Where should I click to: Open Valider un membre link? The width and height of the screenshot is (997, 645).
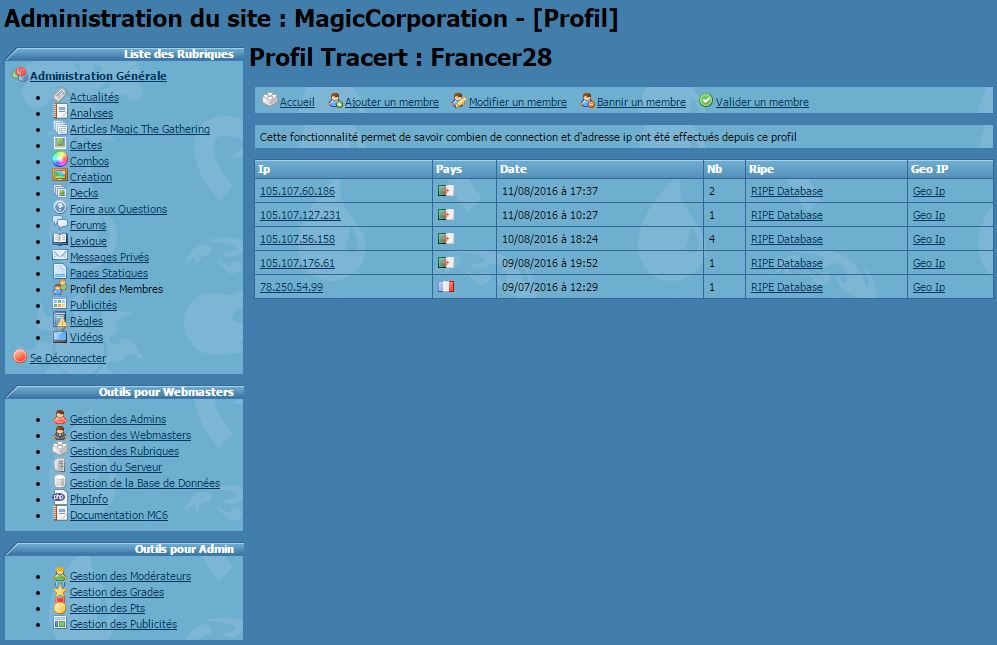click(762, 102)
